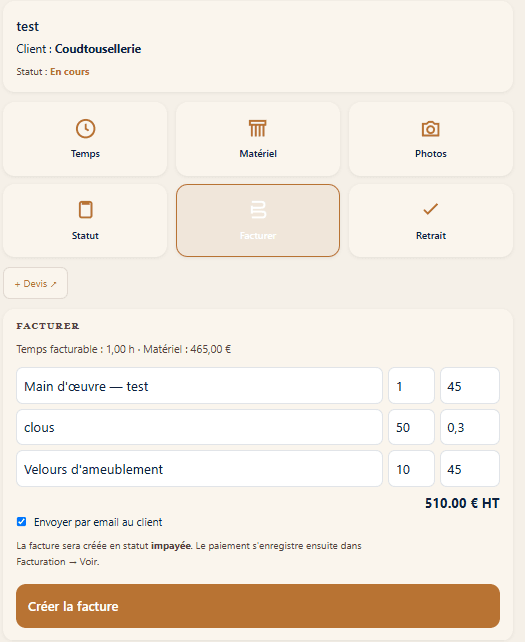
Task: Open the Photos camera icon
Action: pyautogui.click(x=430, y=129)
